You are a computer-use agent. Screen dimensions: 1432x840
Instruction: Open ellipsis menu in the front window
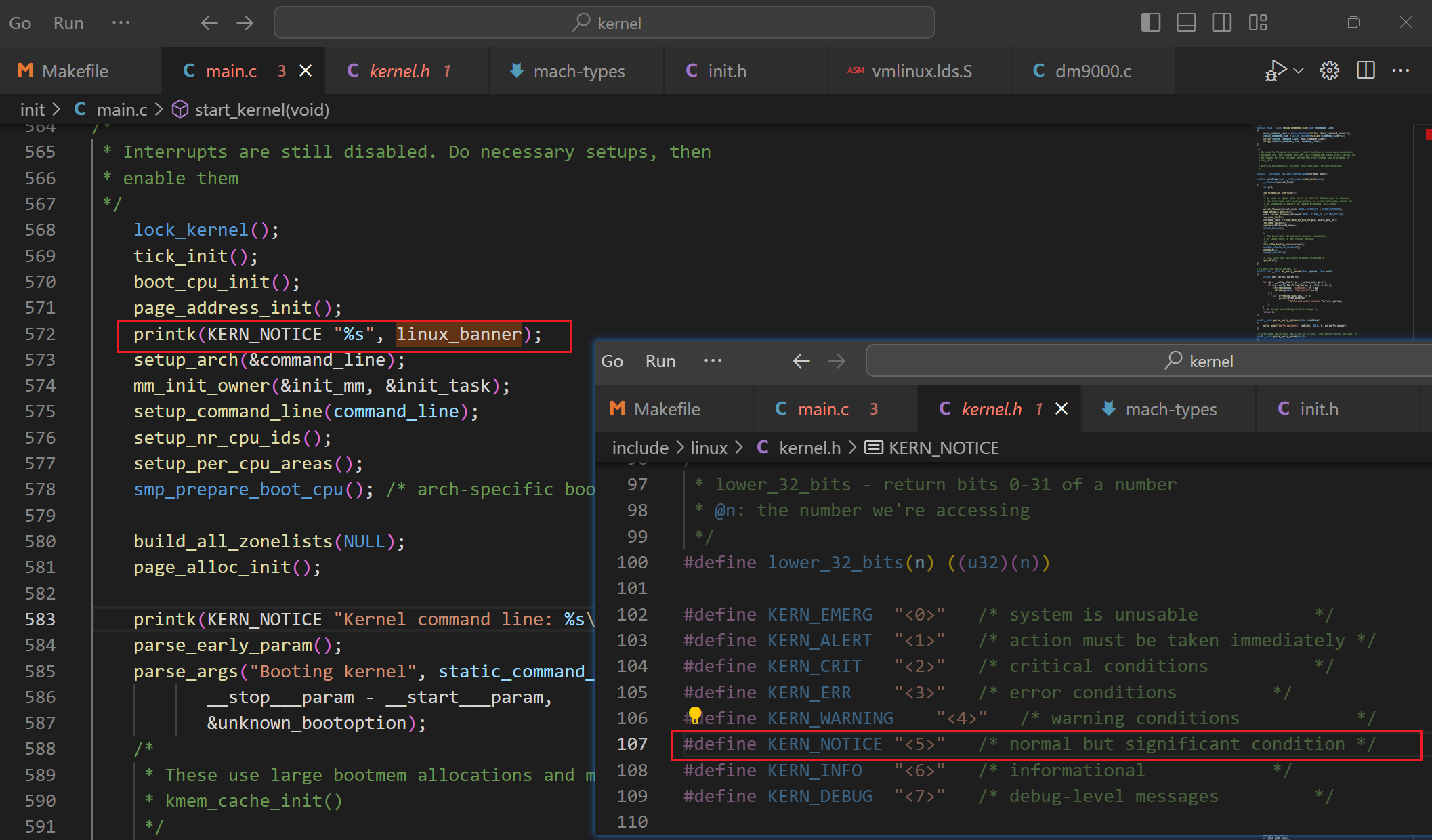[x=713, y=360]
